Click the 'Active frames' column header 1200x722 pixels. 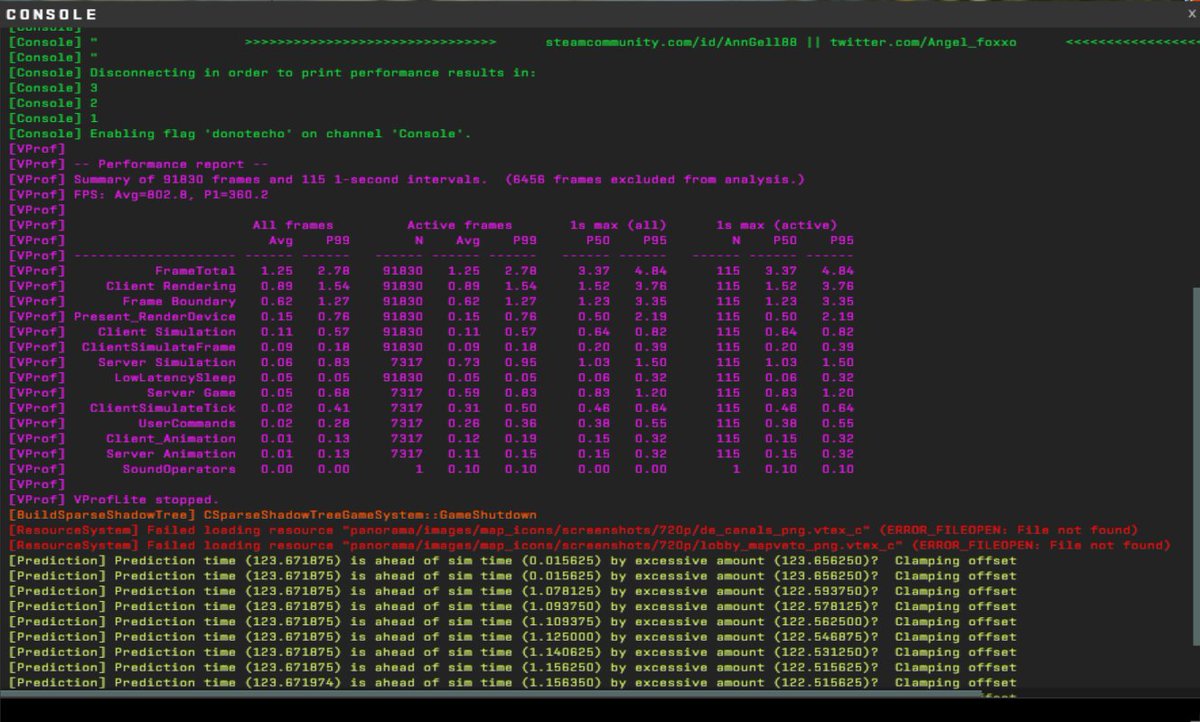pos(459,225)
